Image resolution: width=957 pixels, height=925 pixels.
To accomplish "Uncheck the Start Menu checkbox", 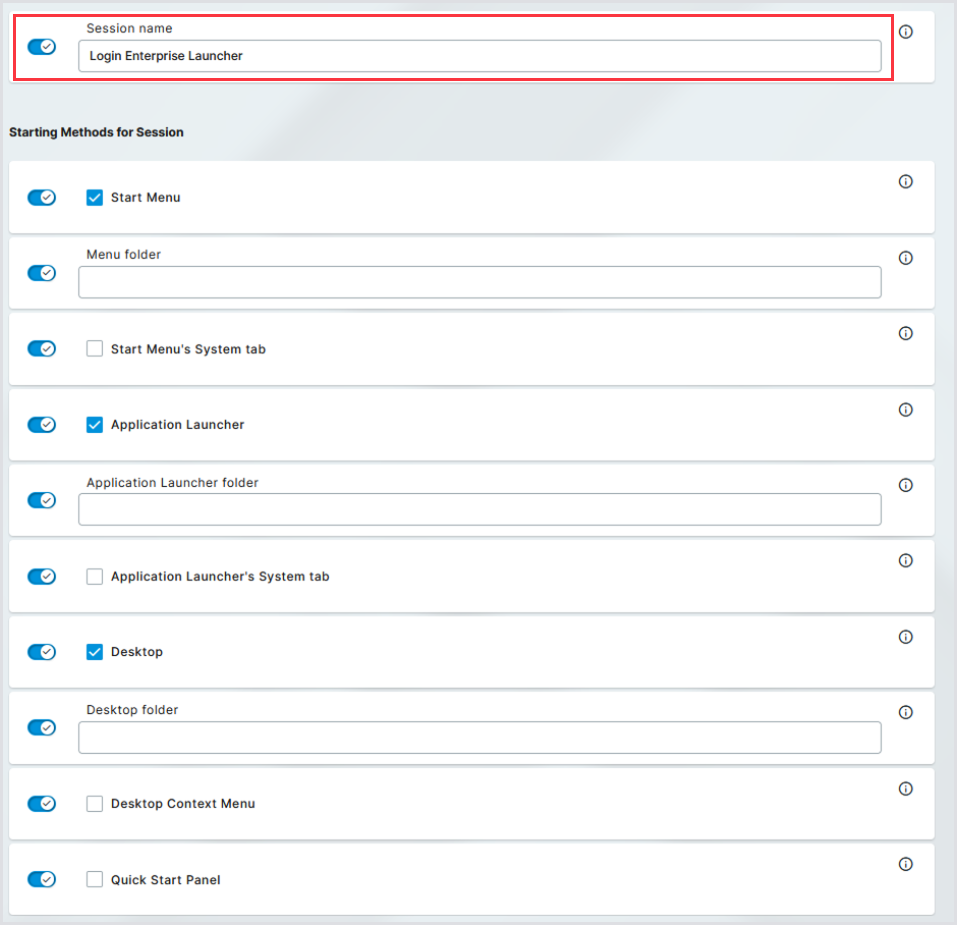I will pos(95,198).
